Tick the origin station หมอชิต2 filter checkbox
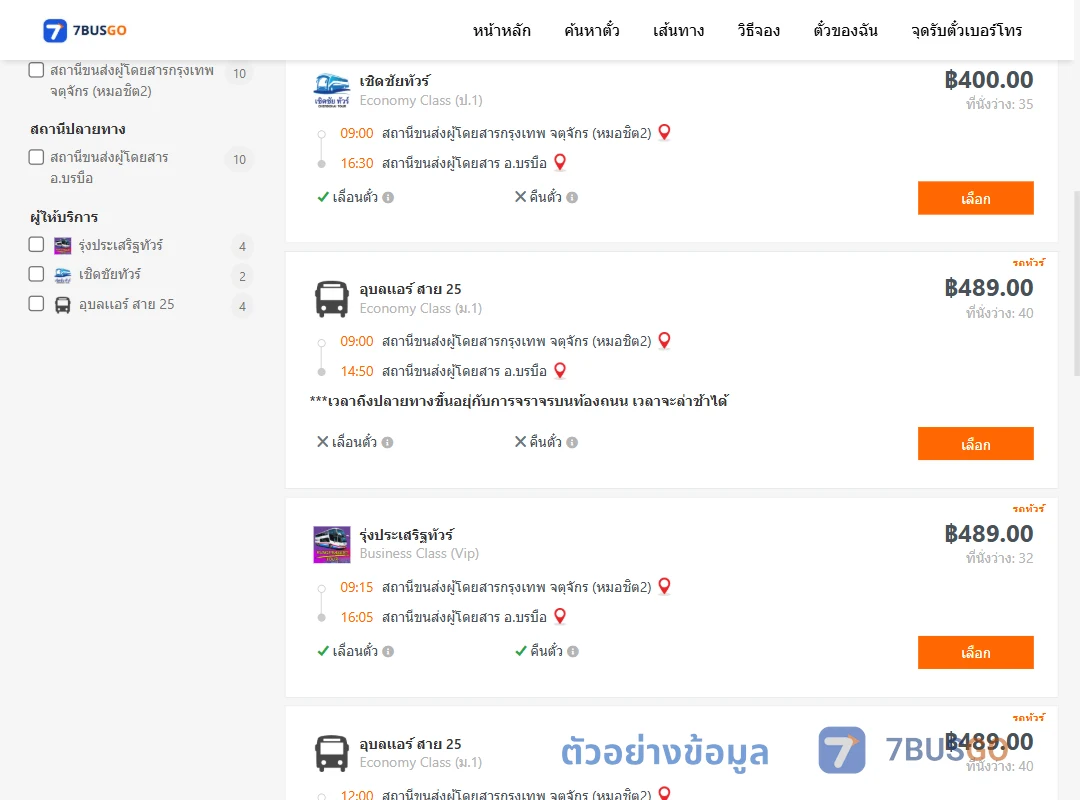The width and height of the screenshot is (1080, 800). coord(37,70)
